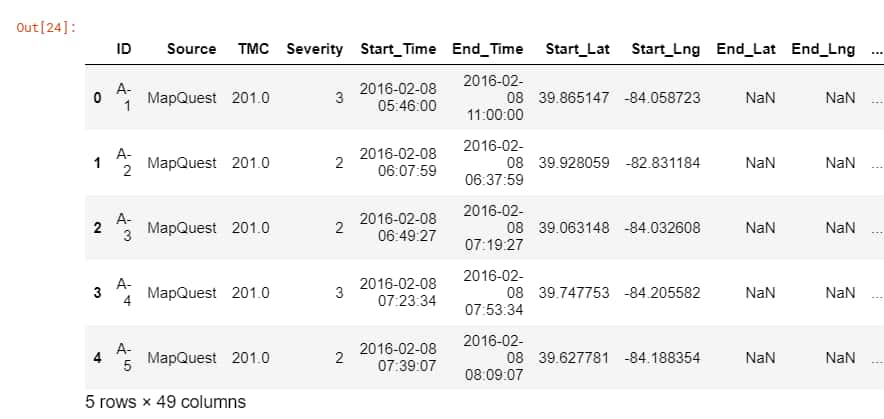The width and height of the screenshot is (884, 419).
Task: Click the -84.205582 Start_Lng cell
Action: tap(662, 293)
